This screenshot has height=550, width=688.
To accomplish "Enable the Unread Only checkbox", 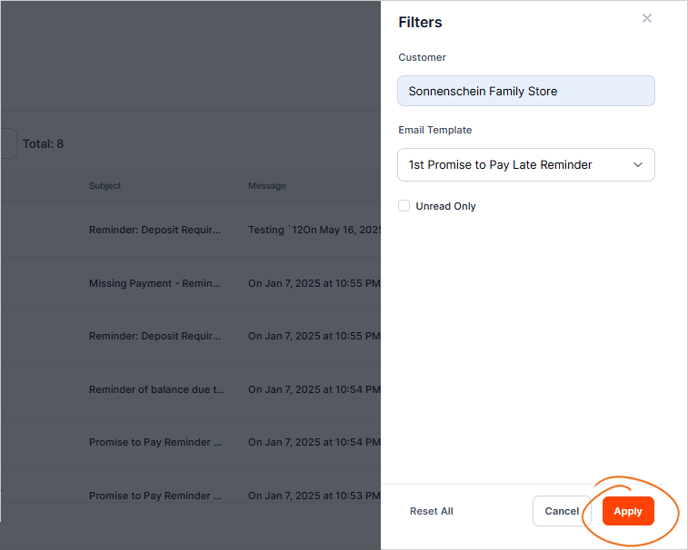I will (x=404, y=206).
